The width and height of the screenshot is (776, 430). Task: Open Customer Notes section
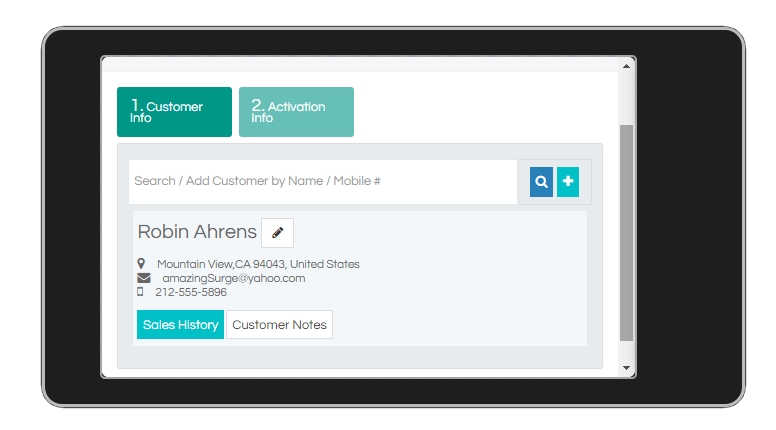(x=280, y=325)
